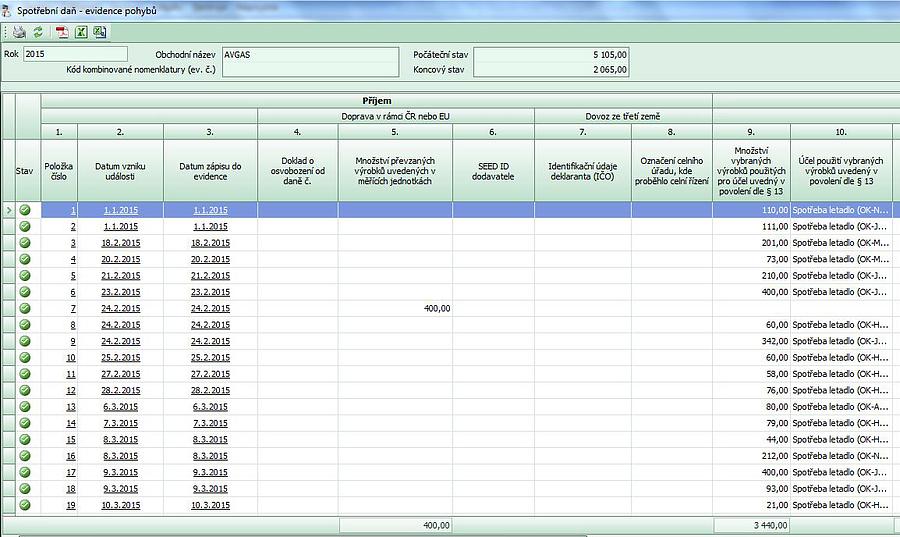The image size is (900, 537).
Task: Click the green status icon in row 1
Action: point(25,210)
